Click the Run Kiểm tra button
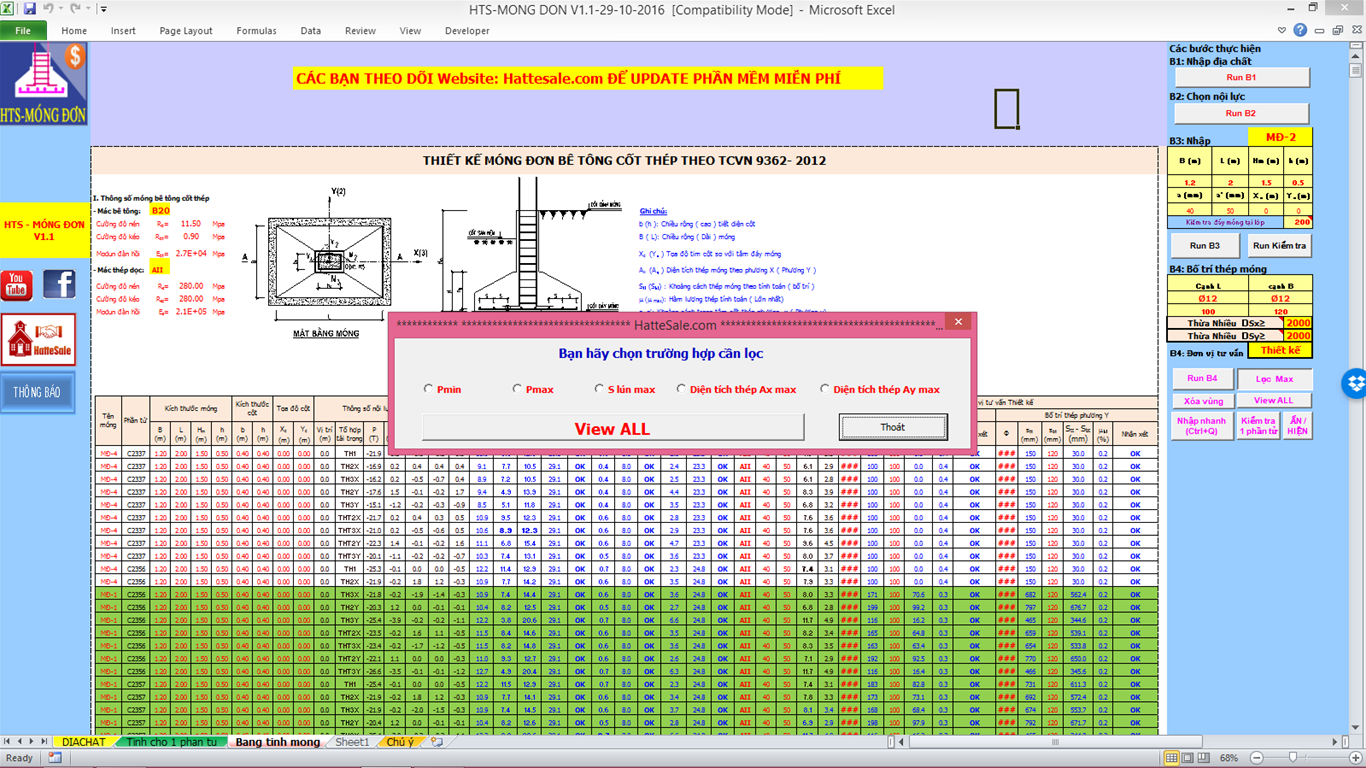This screenshot has width=1366, height=768. click(x=1280, y=245)
